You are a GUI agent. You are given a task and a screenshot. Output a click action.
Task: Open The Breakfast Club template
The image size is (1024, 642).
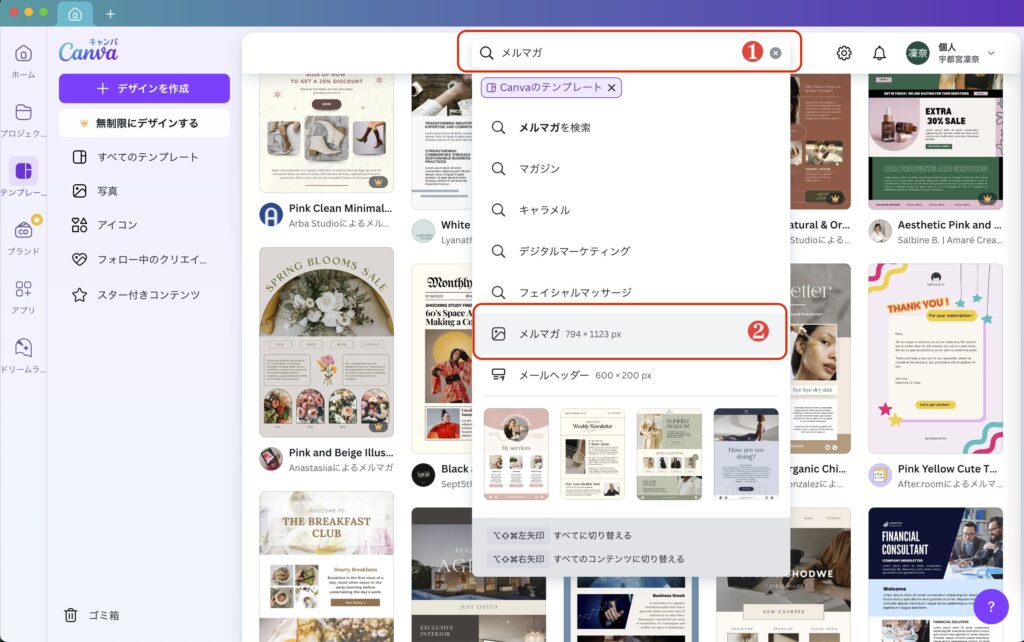coord(327,567)
